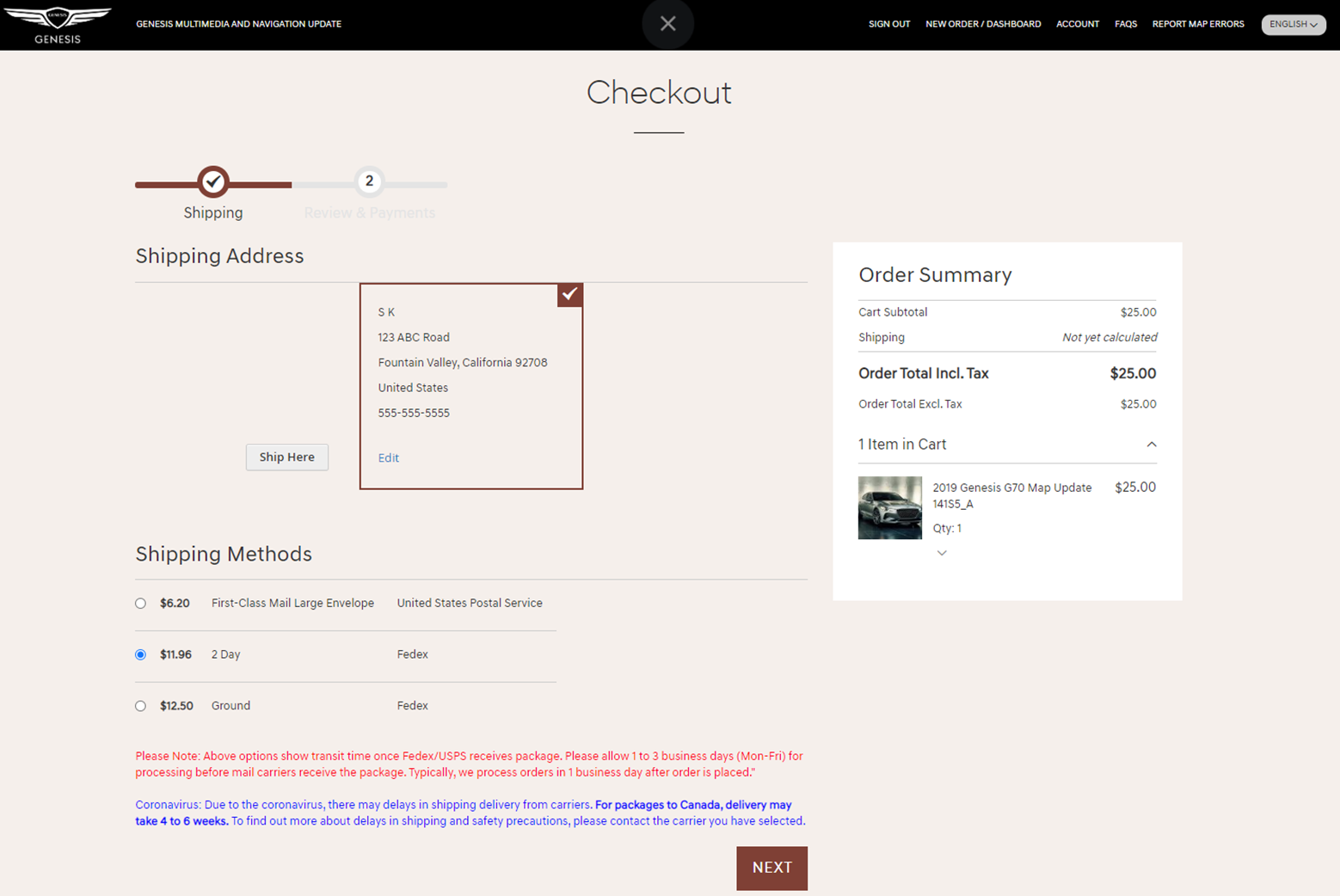Screen dimensions: 1340x896
Task: Edit the shipping address
Action: coord(389,458)
